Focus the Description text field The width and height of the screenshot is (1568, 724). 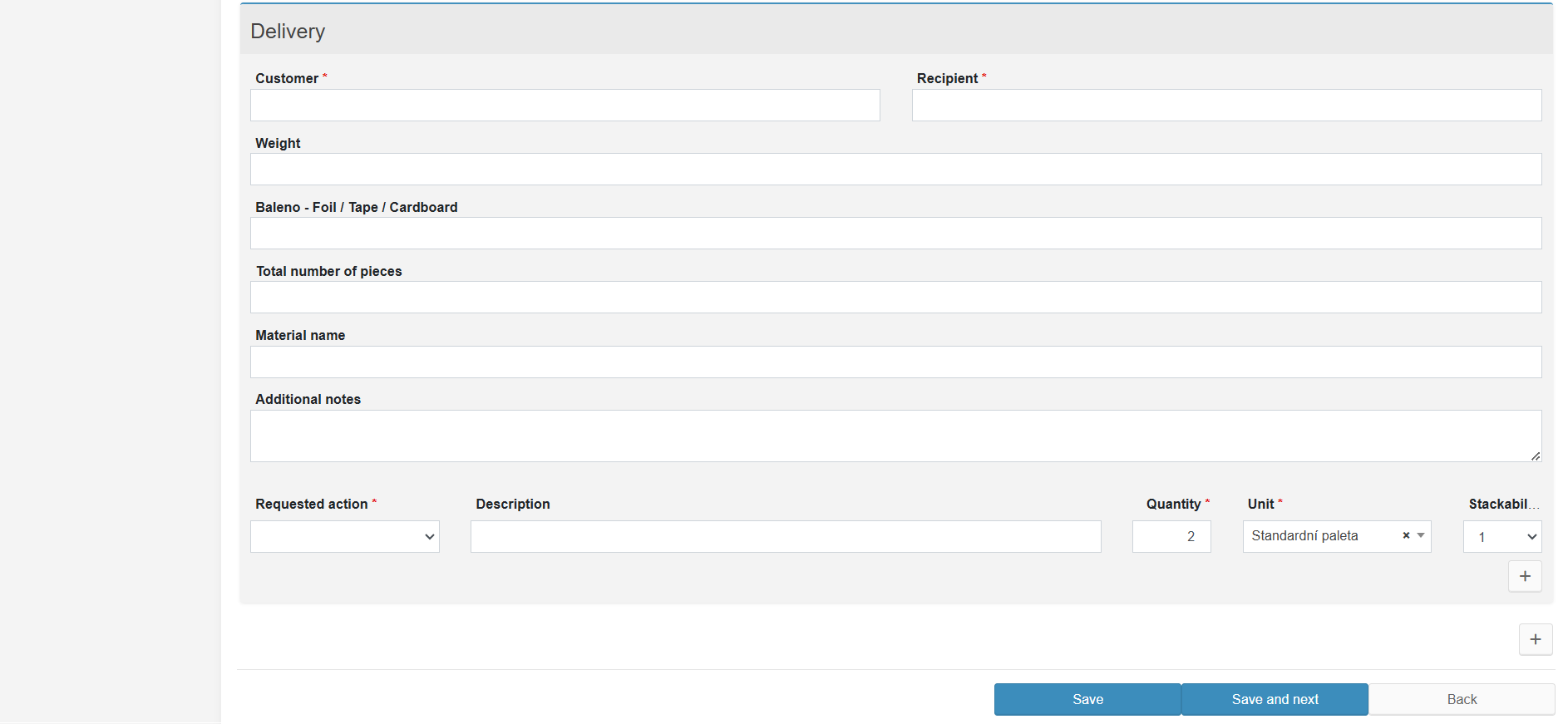coord(786,537)
